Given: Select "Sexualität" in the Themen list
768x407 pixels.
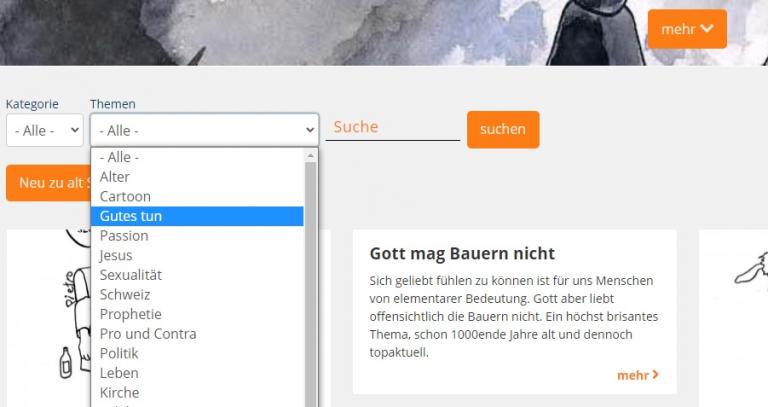Looking at the screenshot, I should pos(130,275).
